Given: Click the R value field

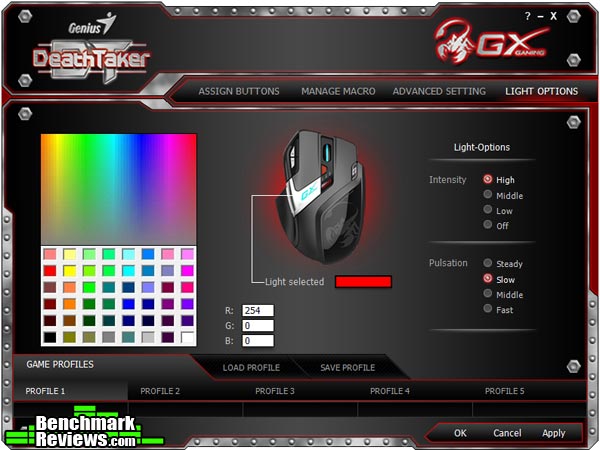Looking at the screenshot, I should [x=258, y=310].
